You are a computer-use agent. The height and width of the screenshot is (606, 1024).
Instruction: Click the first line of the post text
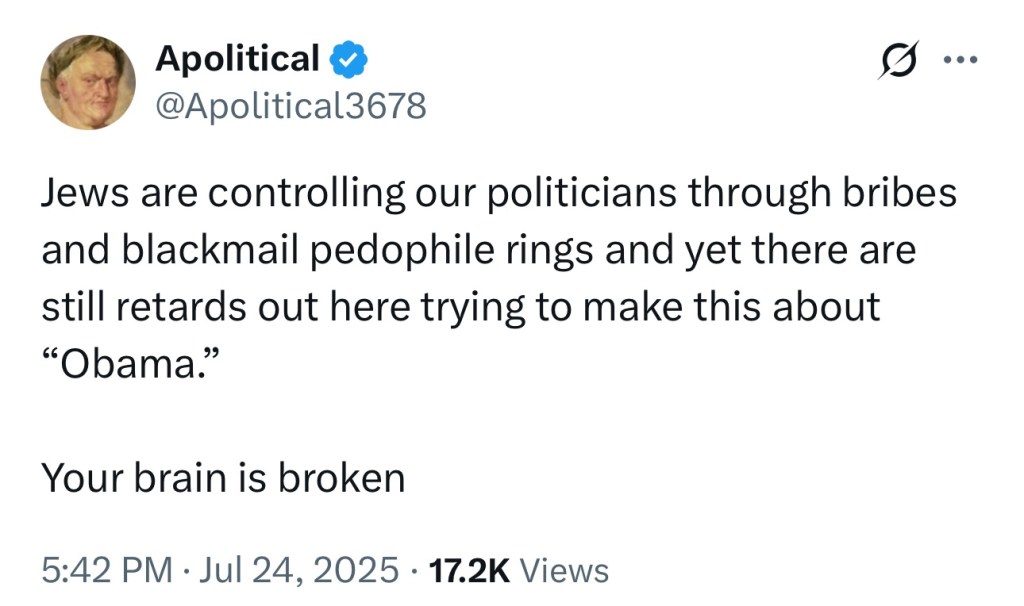(x=498, y=194)
